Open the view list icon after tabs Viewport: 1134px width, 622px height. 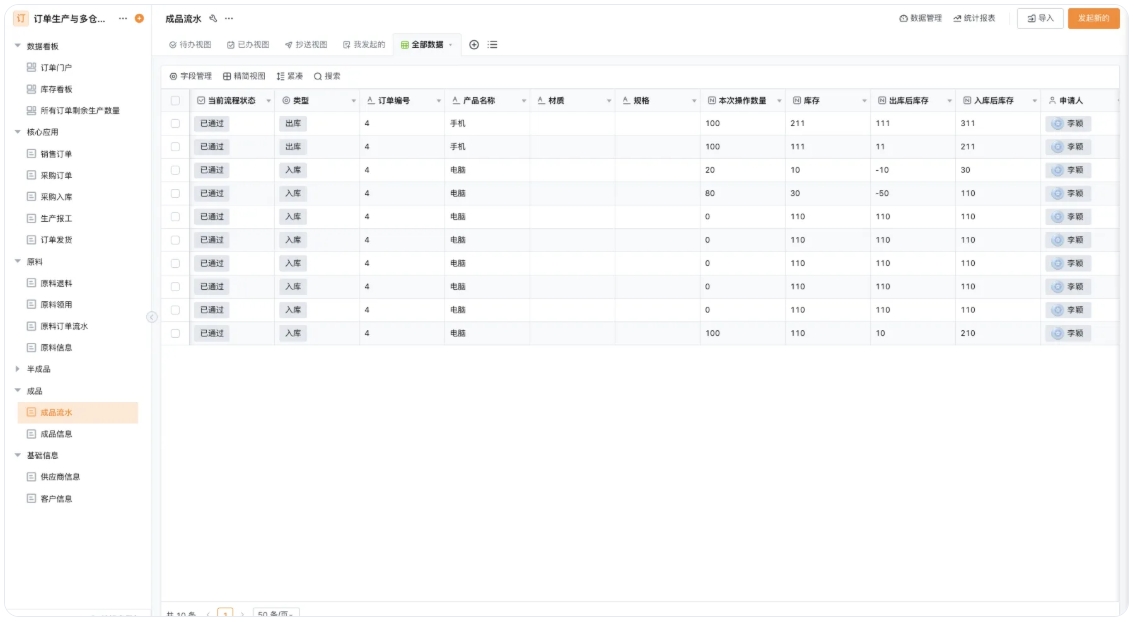pos(492,45)
